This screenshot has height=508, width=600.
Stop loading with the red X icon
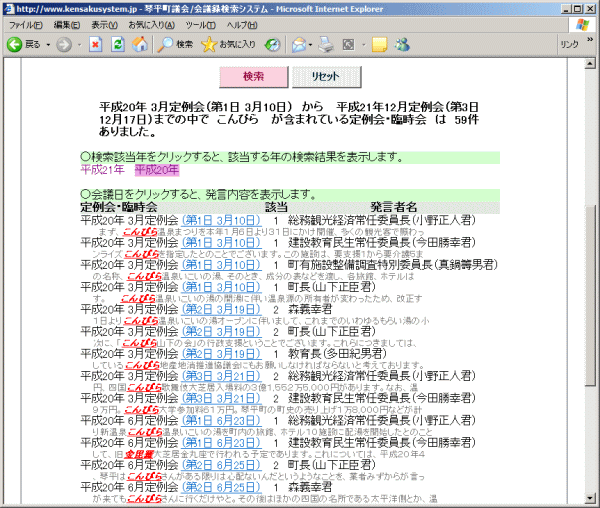tap(95, 45)
